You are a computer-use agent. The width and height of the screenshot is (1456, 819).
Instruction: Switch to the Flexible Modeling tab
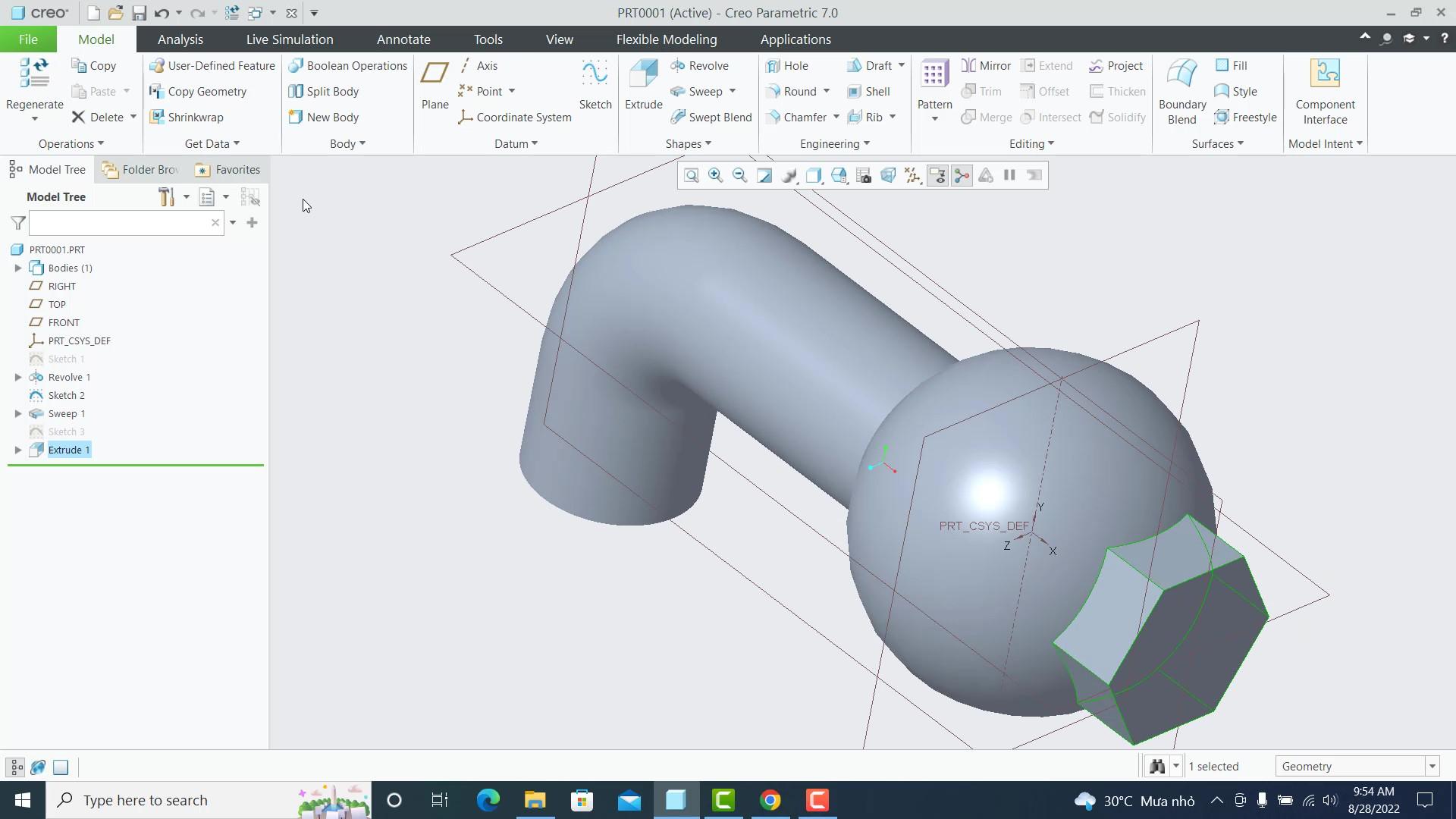(x=666, y=39)
